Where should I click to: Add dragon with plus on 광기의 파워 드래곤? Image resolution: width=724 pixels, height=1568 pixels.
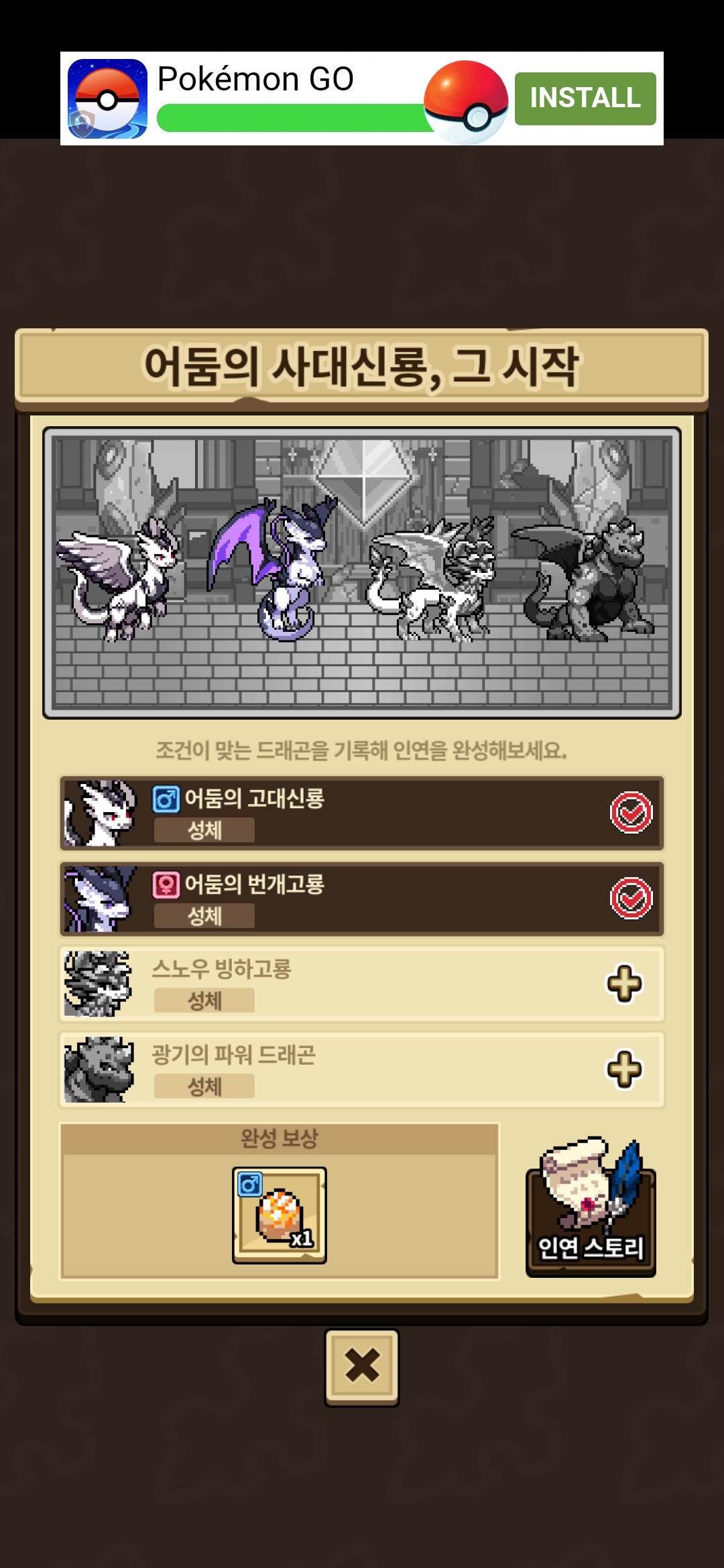coord(624,1069)
